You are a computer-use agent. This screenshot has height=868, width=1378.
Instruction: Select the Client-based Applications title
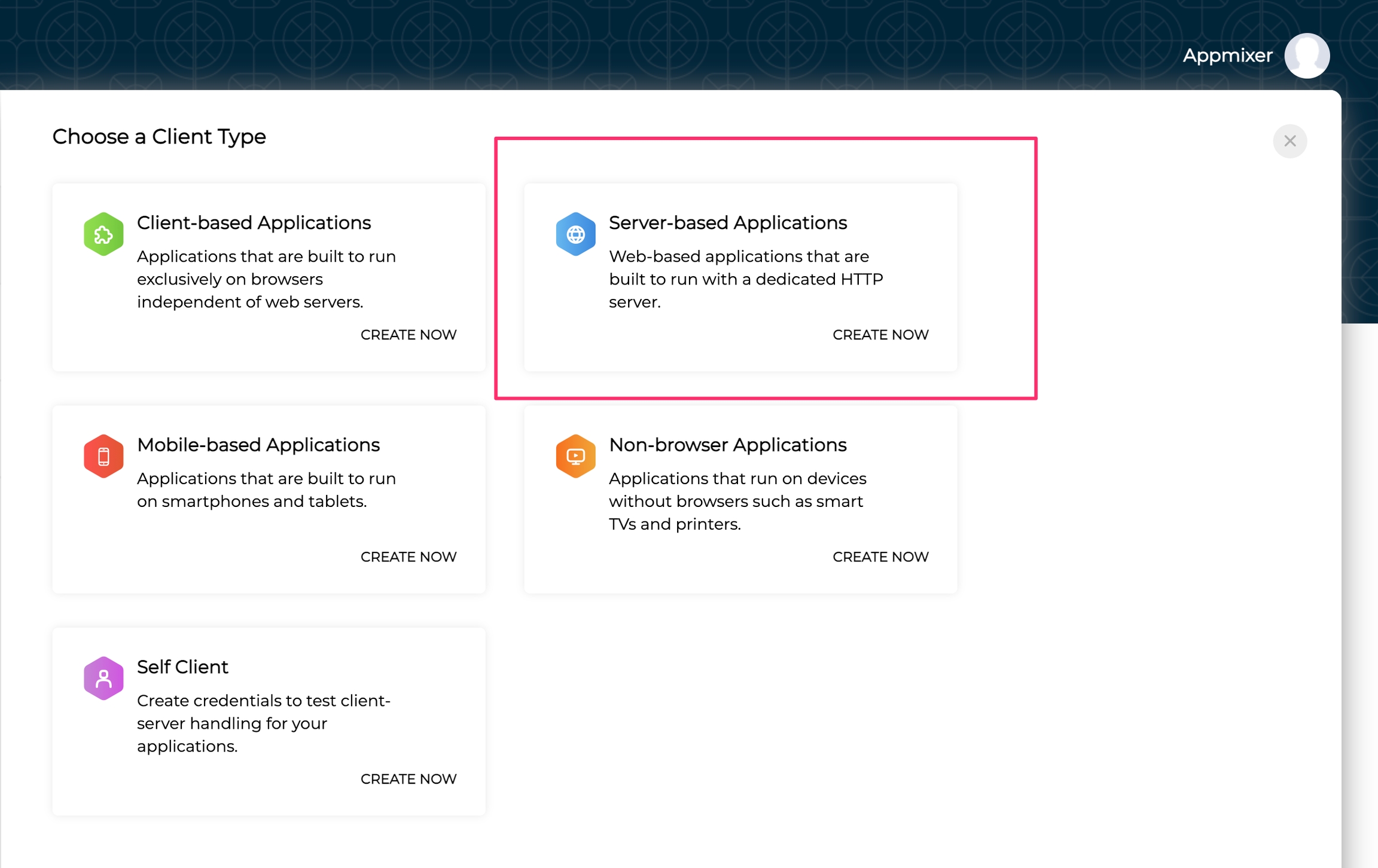coord(254,223)
